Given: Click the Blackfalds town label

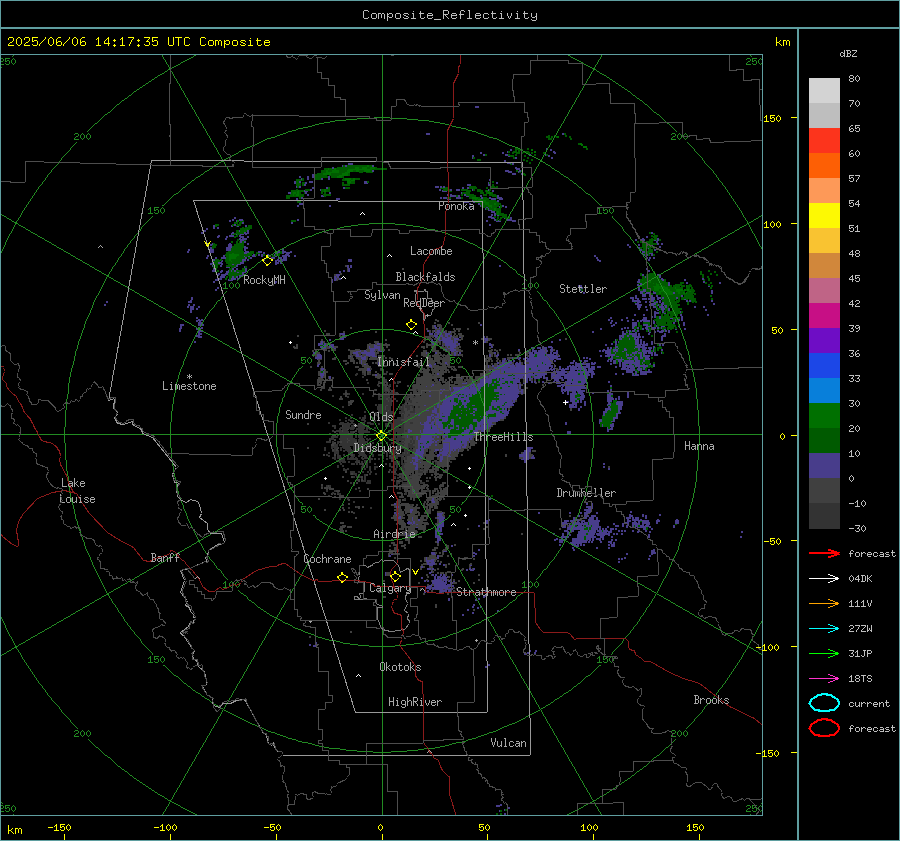Looking at the screenshot, I should (x=425, y=277).
